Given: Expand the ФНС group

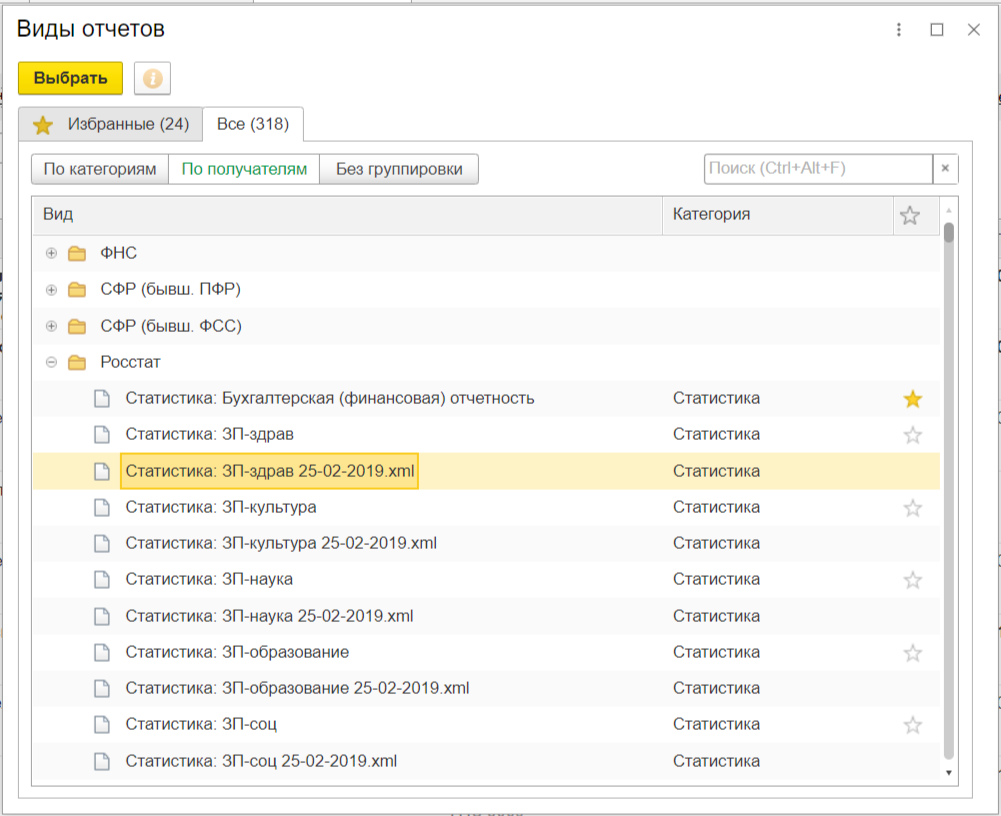Looking at the screenshot, I should click(52, 254).
